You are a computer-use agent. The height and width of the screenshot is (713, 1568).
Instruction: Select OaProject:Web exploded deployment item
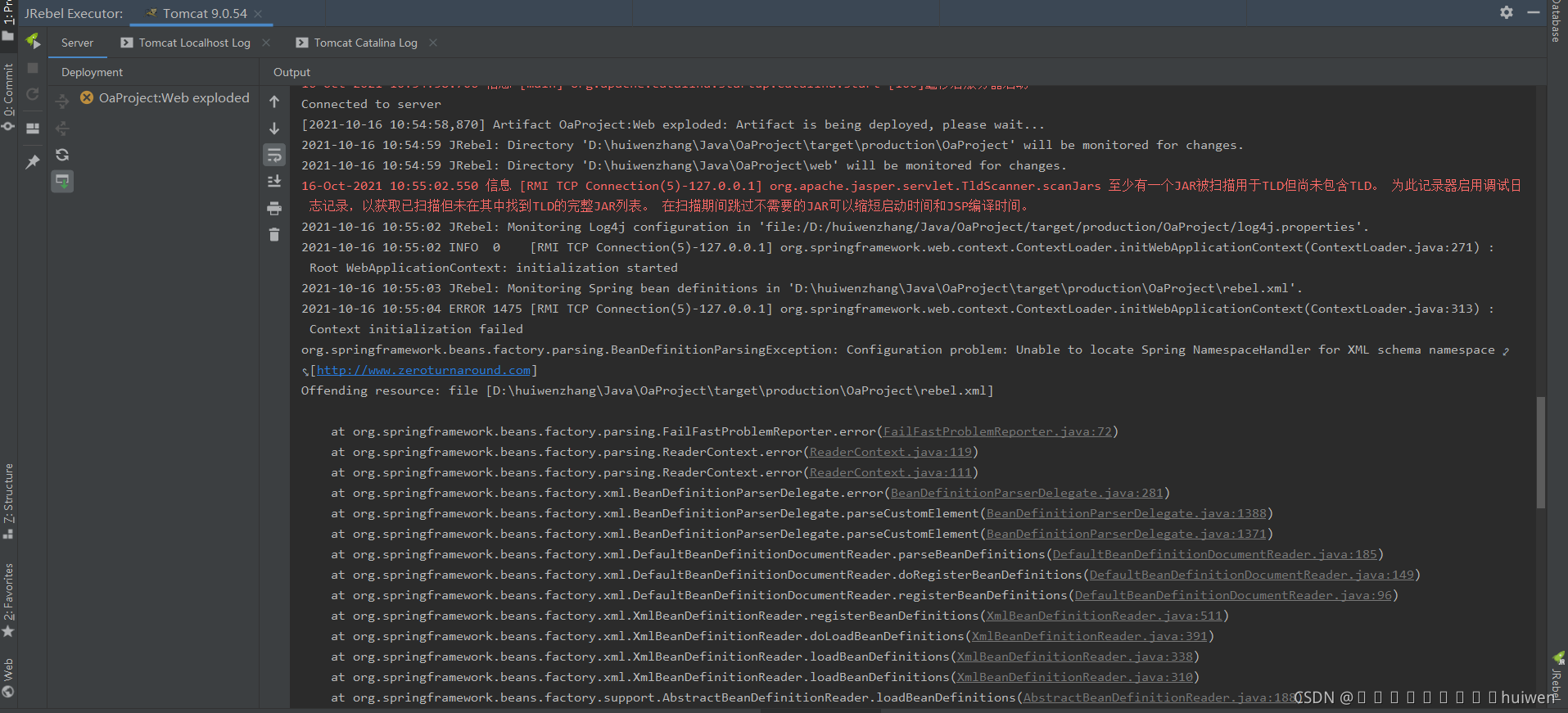165,97
